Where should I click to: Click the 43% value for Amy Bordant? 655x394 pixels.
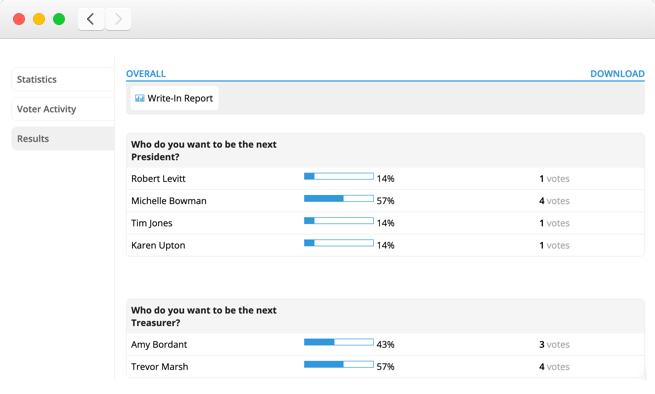point(386,345)
